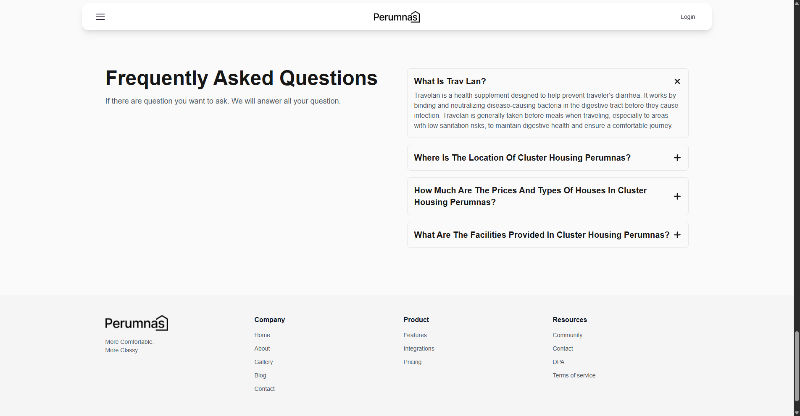Click the Perumnas logo in the footer
The width and height of the screenshot is (800, 416).
[x=136, y=323]
